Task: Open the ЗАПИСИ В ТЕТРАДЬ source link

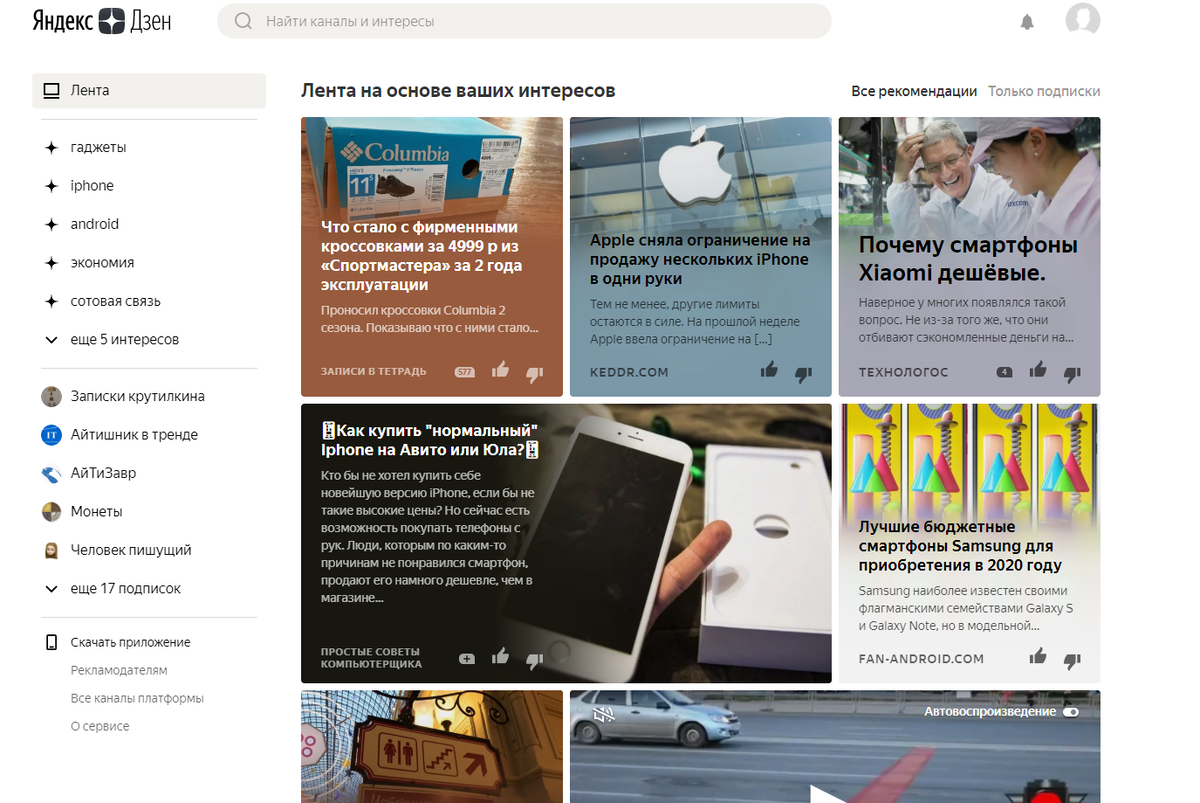Action: click(x=373, y=372)
